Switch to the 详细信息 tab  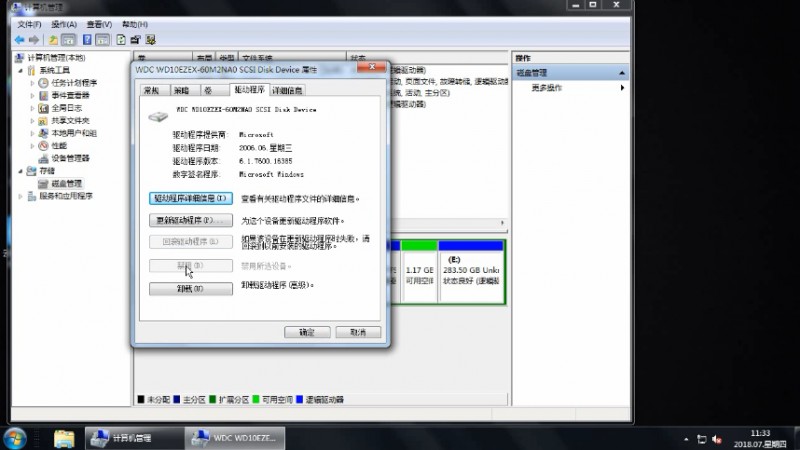point(287,90)
